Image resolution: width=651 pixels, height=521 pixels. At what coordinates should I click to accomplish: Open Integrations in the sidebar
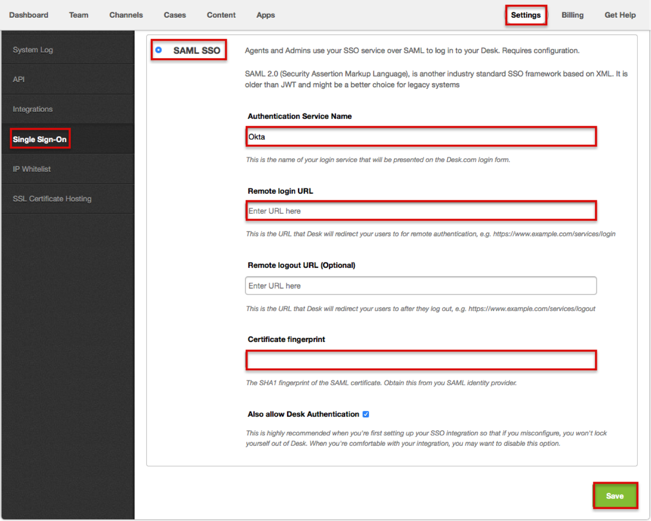coord(33,109)
